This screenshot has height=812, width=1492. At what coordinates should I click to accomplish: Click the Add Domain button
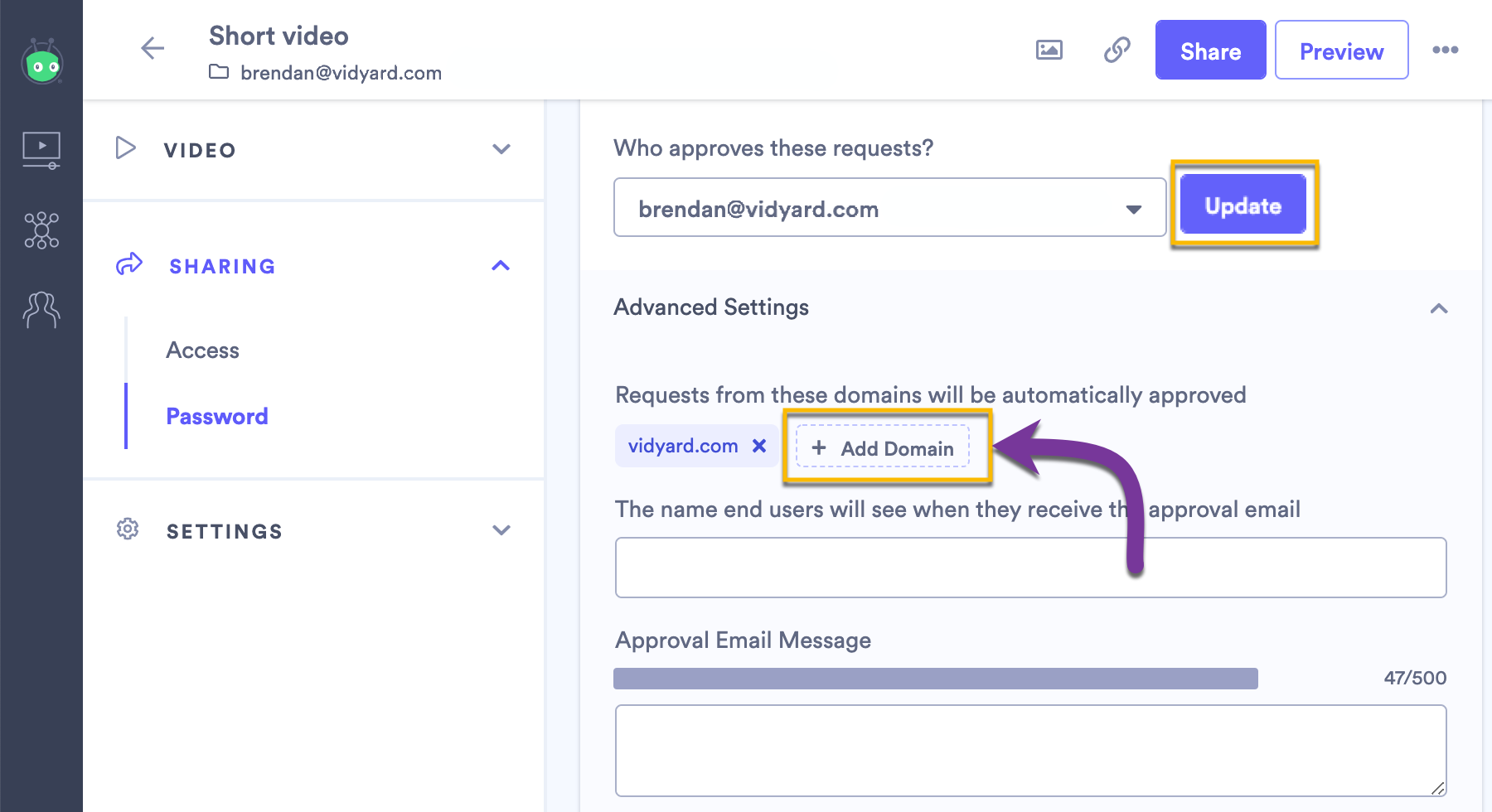(x=883, y=447)
